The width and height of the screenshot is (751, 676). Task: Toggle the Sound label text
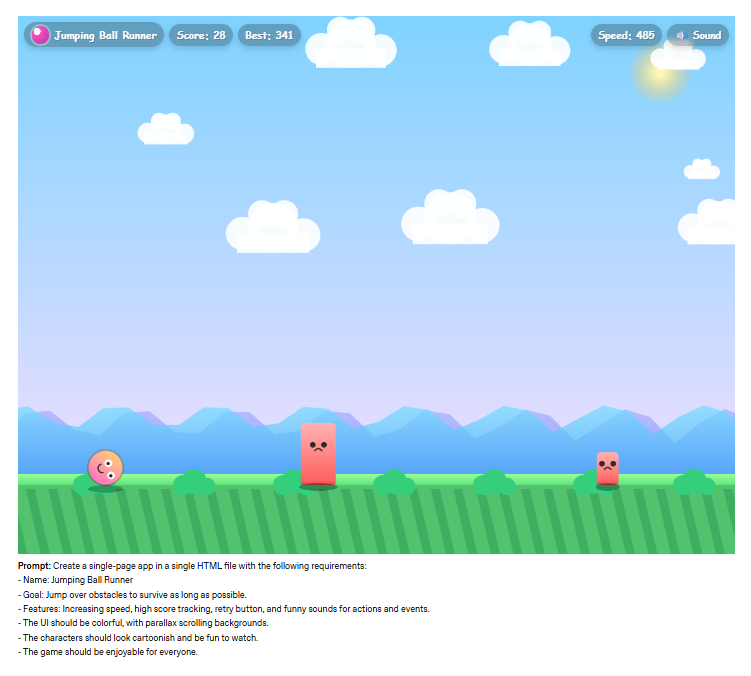coord(706,35)
